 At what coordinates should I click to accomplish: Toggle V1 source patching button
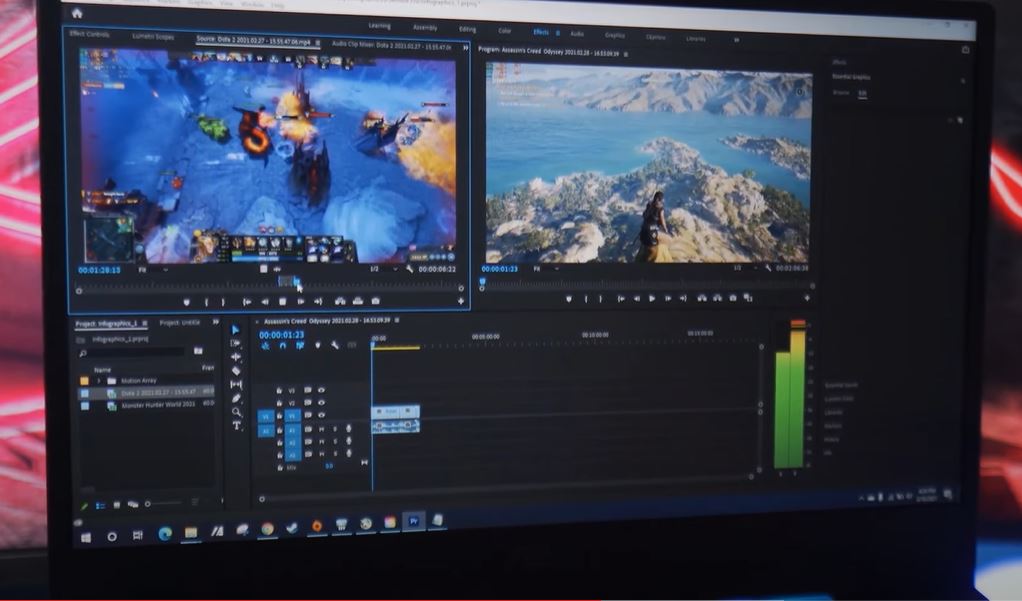click(266, 416)
